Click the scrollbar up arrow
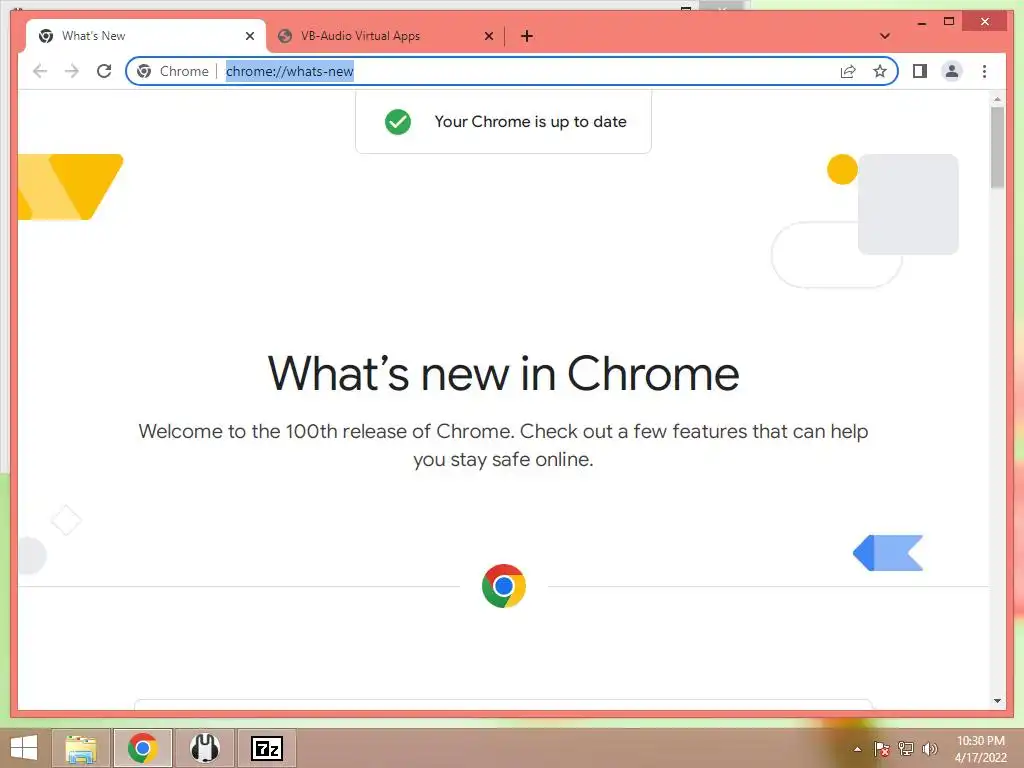 pyautogui.click(x=997, y=99)
